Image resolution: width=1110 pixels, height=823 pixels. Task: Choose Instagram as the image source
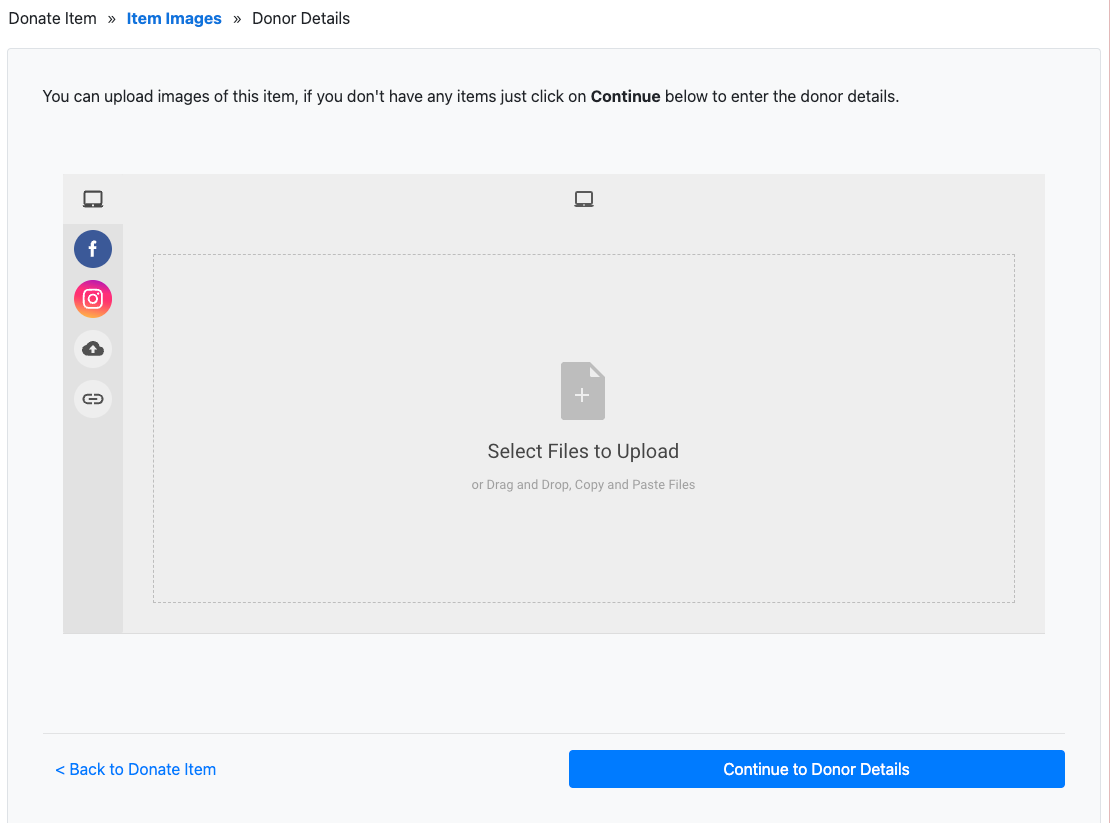[93, 299]
